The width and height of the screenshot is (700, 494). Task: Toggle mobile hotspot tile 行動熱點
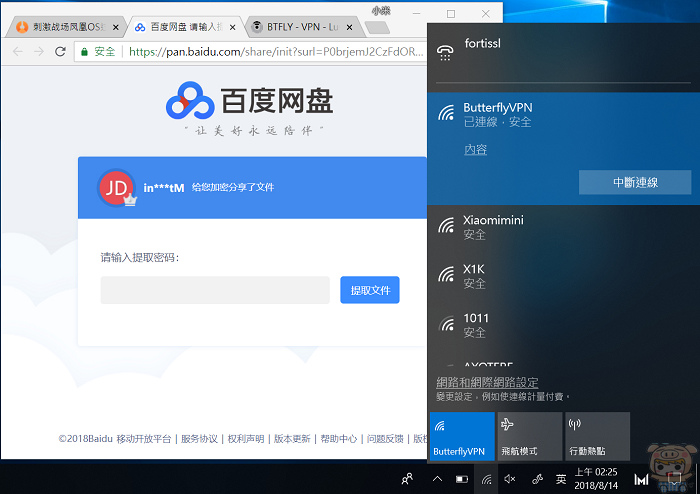point(597,436)
